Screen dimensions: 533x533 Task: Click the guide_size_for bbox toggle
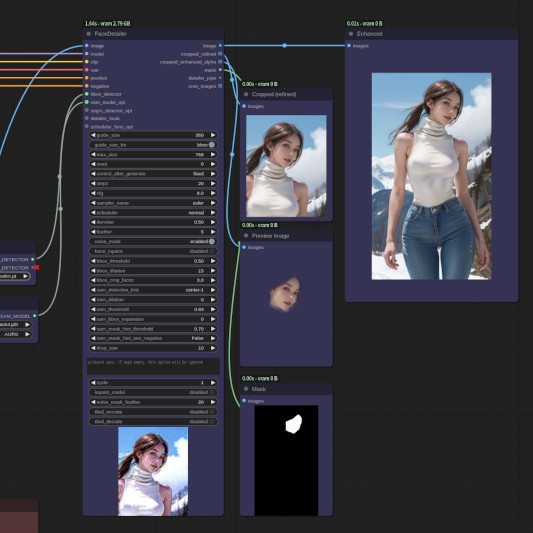click(153, 145)
